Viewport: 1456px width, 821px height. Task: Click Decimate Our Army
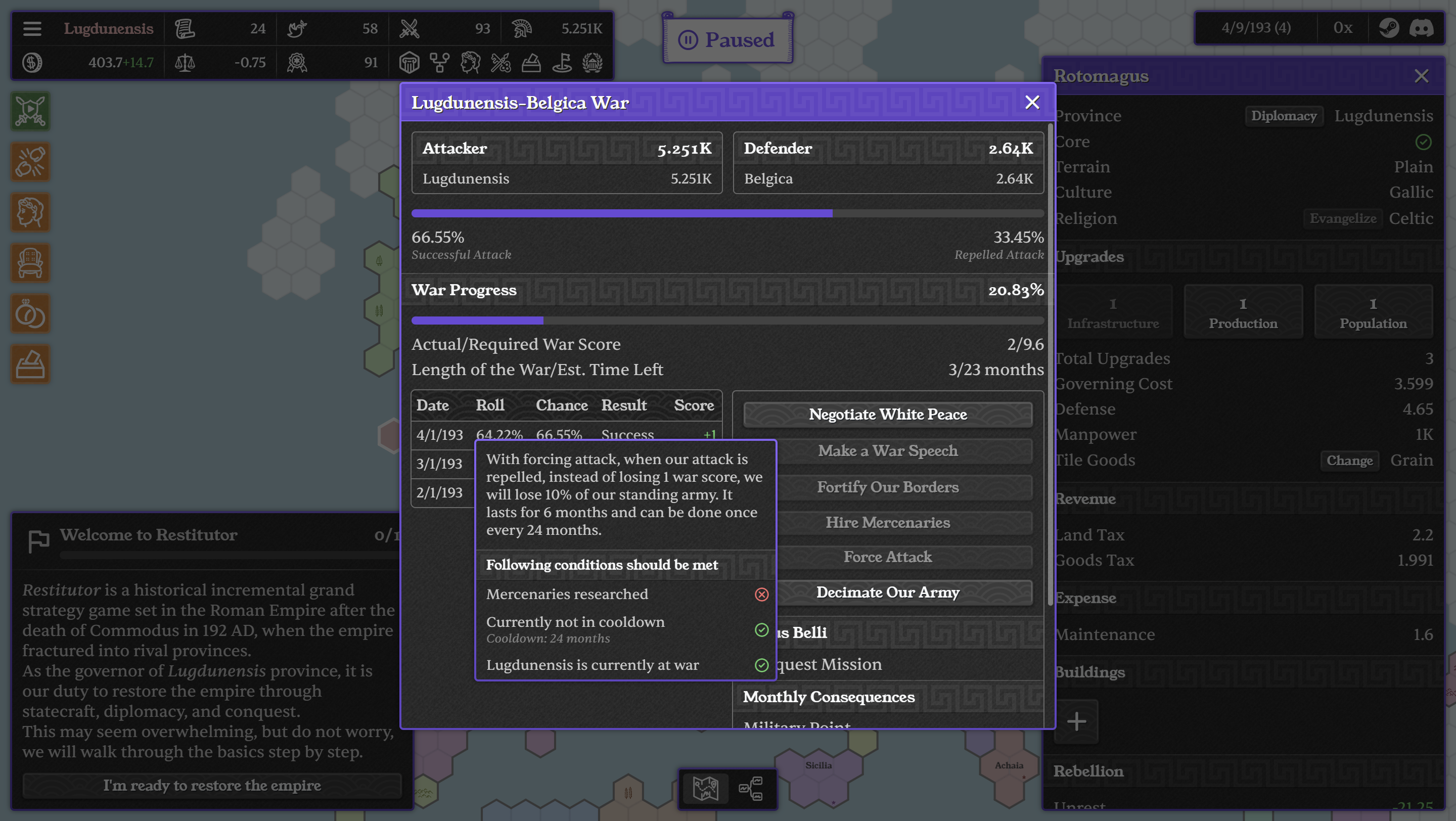(x=887, y=592)
